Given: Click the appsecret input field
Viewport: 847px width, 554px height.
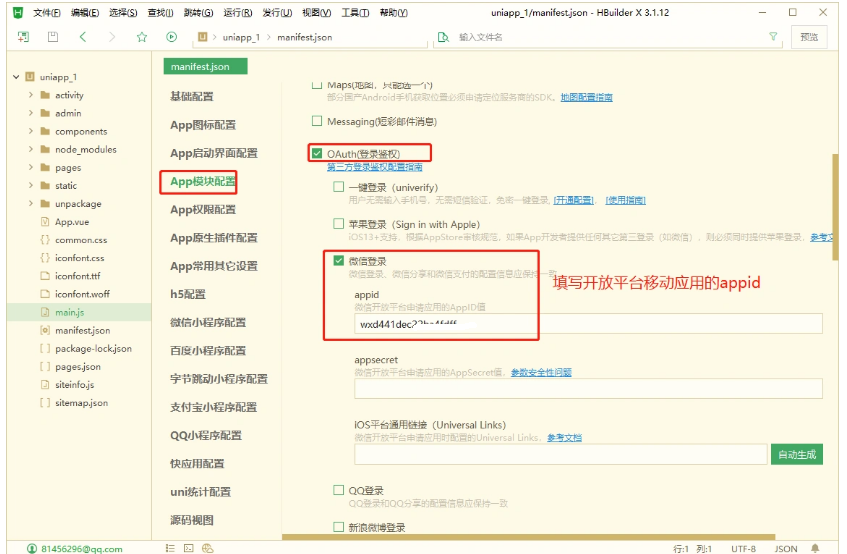Looking at the screenshot, I should point(588,389).
